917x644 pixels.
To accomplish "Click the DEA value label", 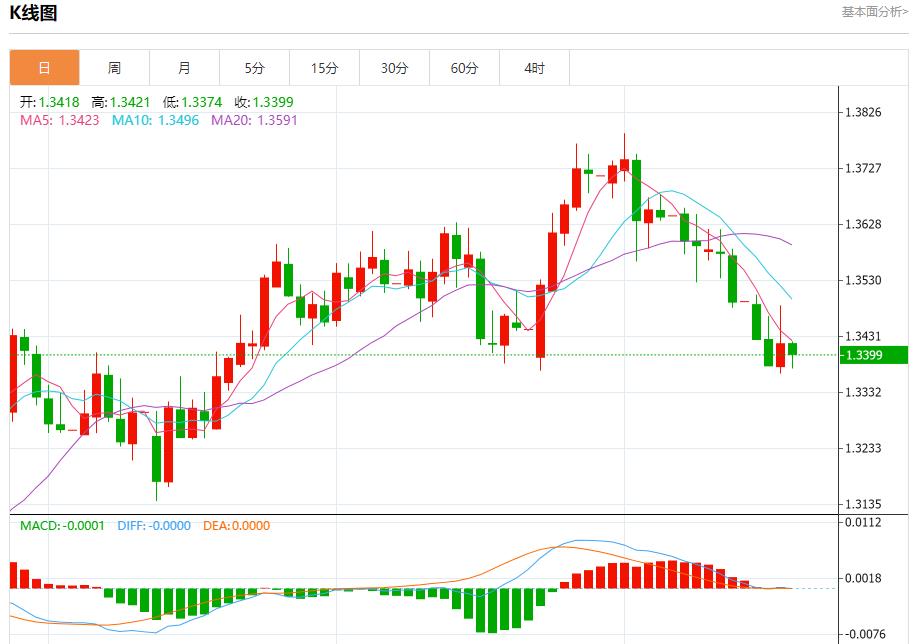I will click(236, 526).
